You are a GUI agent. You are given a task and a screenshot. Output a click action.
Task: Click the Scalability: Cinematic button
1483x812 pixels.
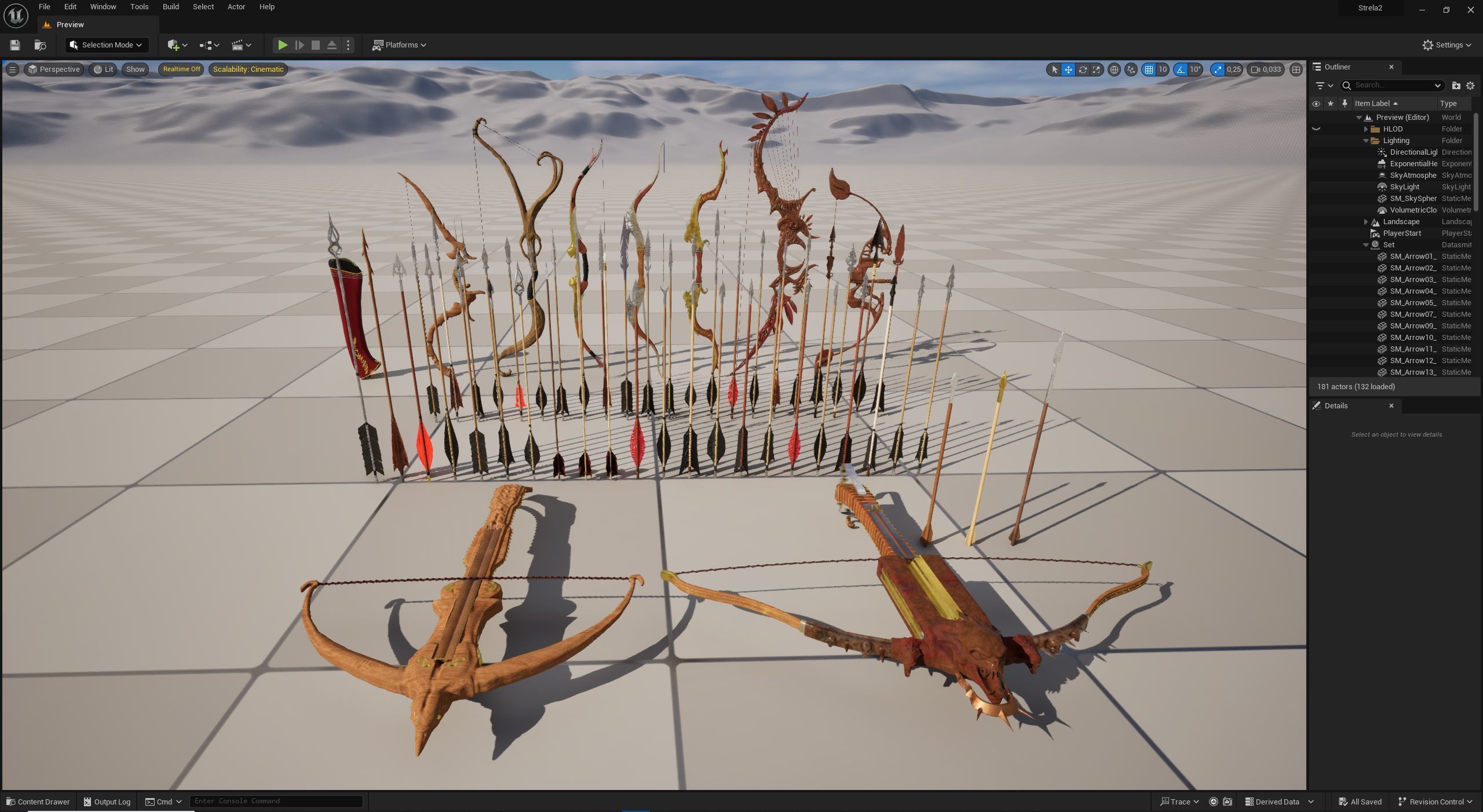(248, 70)
